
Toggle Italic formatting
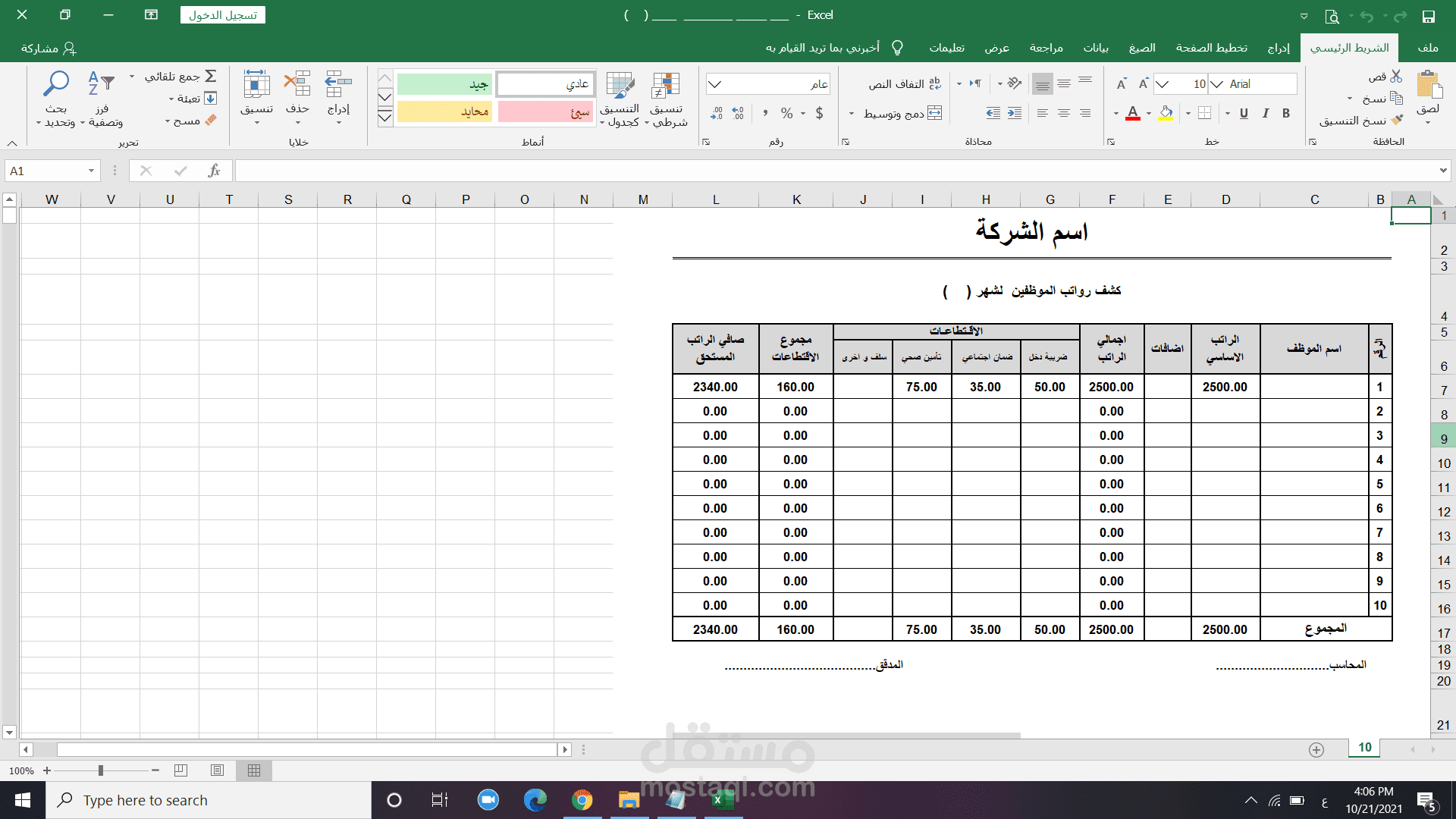click(1265, 113)
